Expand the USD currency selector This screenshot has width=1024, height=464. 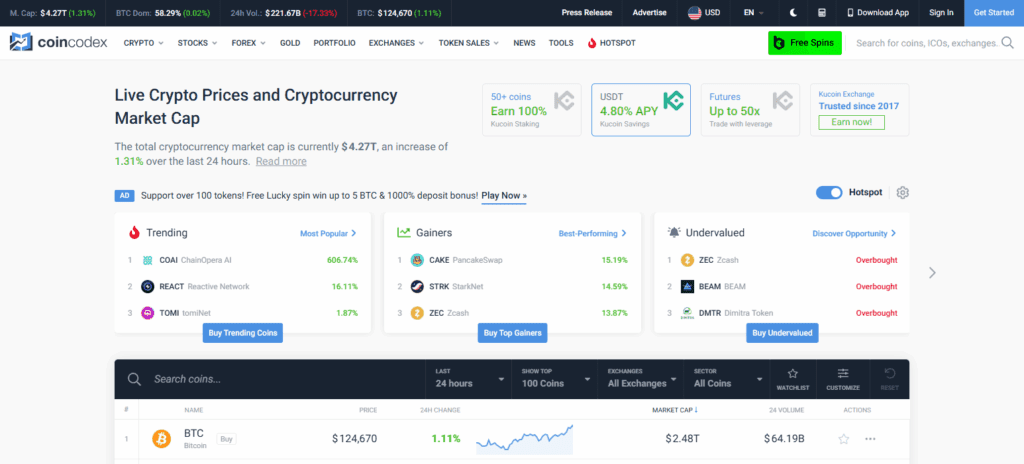705,13
